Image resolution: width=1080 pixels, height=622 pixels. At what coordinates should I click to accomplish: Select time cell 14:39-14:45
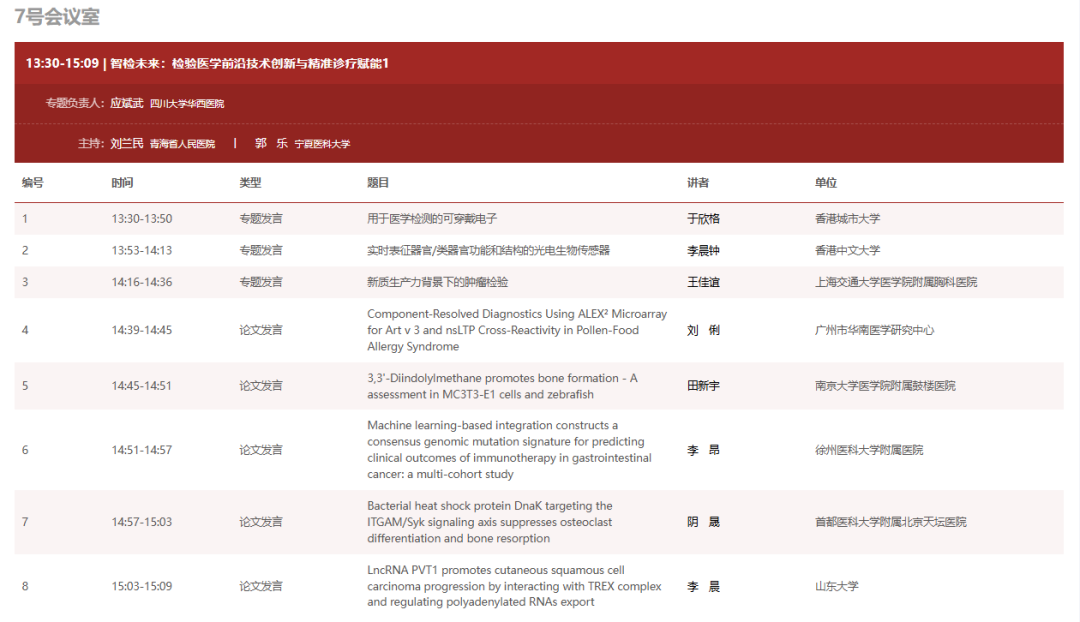pos(142,331)
